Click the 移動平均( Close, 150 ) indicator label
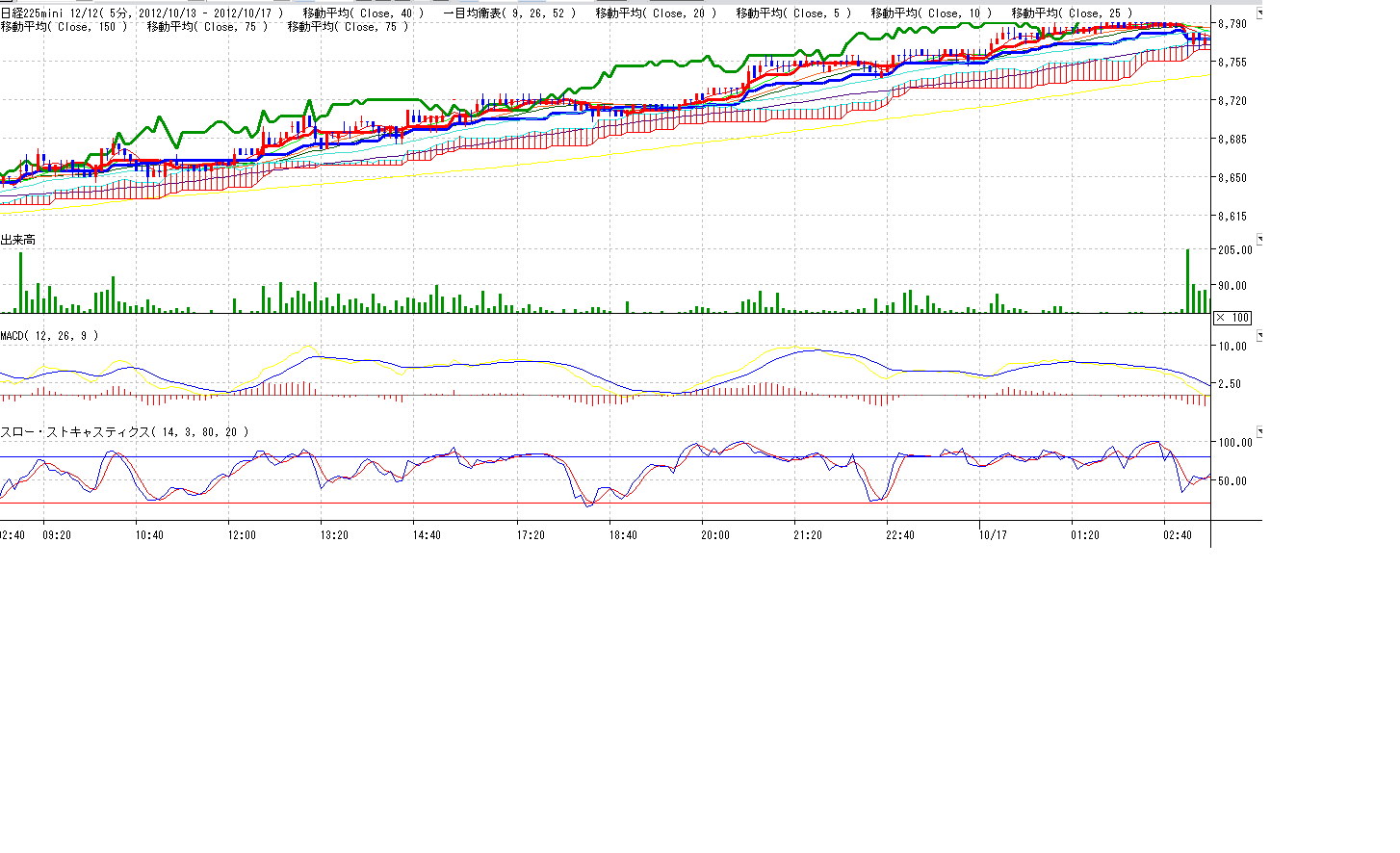 pyautogui.click(x=64, y=27)
